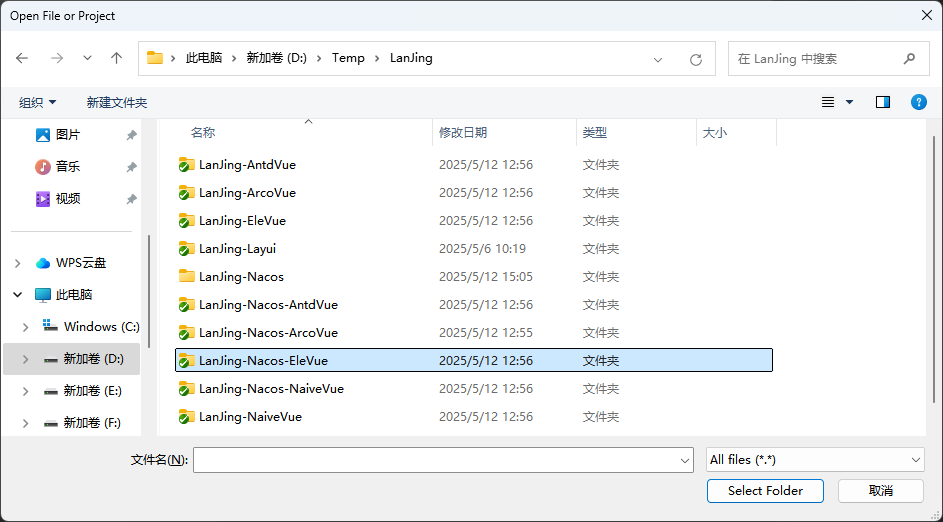This screenshot has width=943, height=522.
Task: Click the LanJing-ArcoVue folder icon
Action: 186,192
